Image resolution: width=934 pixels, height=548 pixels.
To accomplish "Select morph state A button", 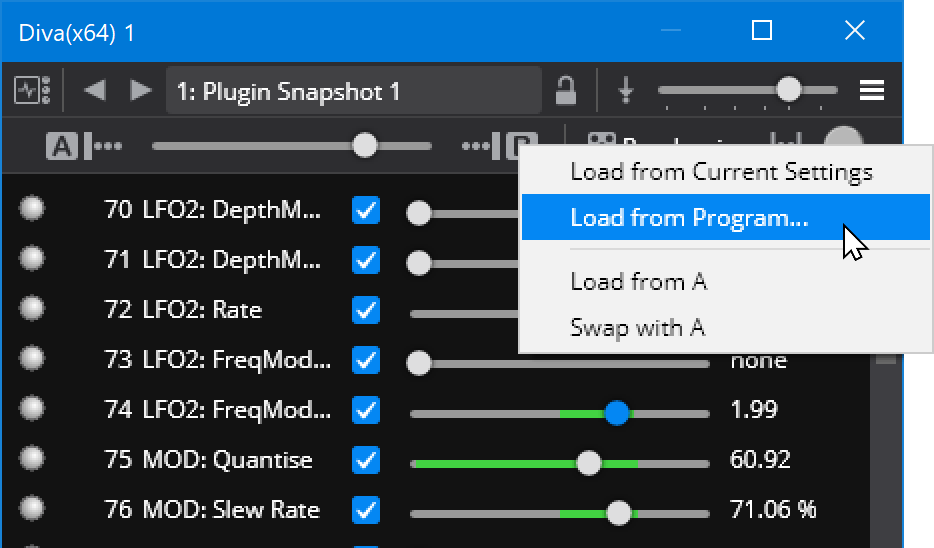I will click(62, 146).
